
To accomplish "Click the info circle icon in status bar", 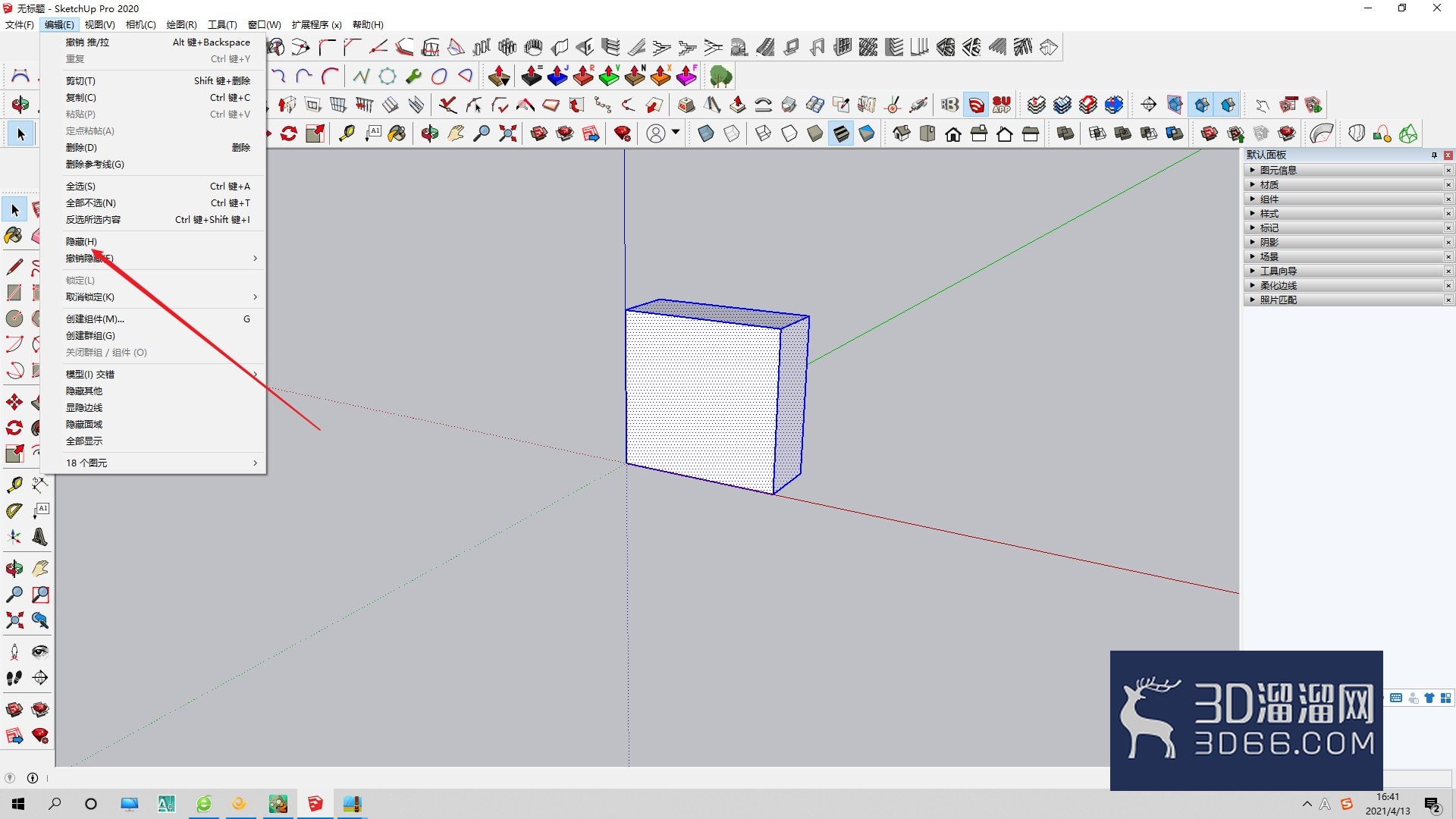I will (x=33, y=778).
